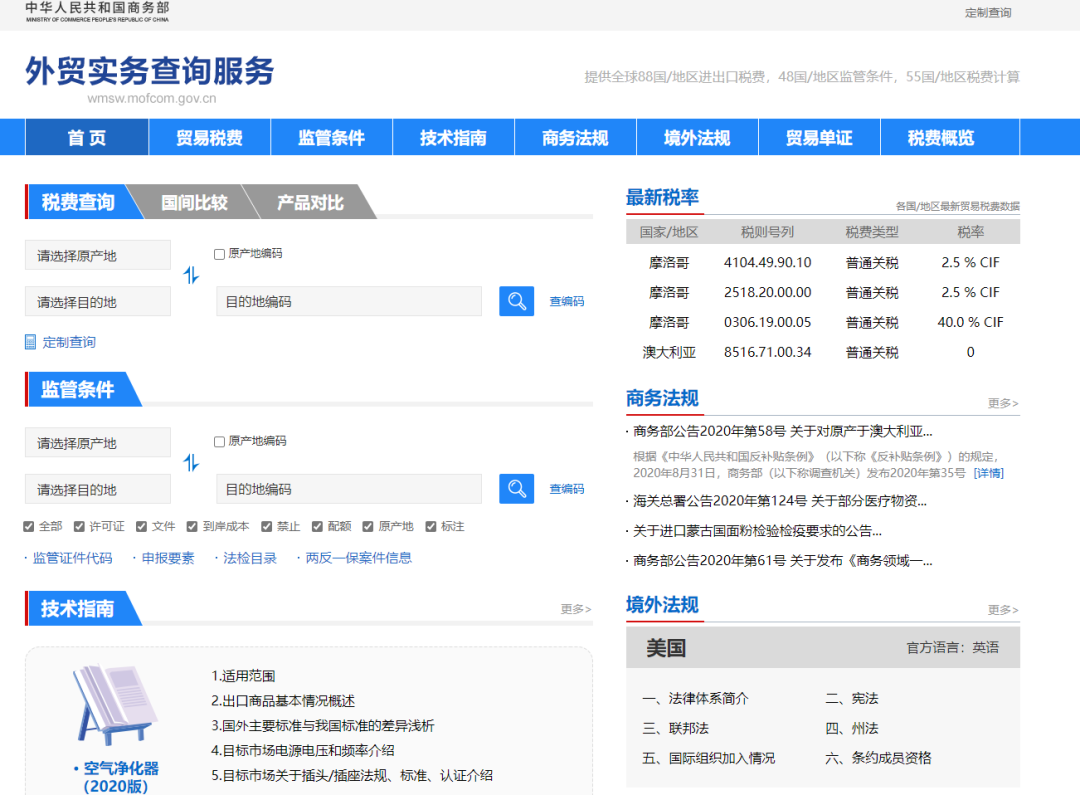Expand 请选择原产地 selector in 监管条件
This screenshot has height=795, width=1080.
click(x=97, y=443)
